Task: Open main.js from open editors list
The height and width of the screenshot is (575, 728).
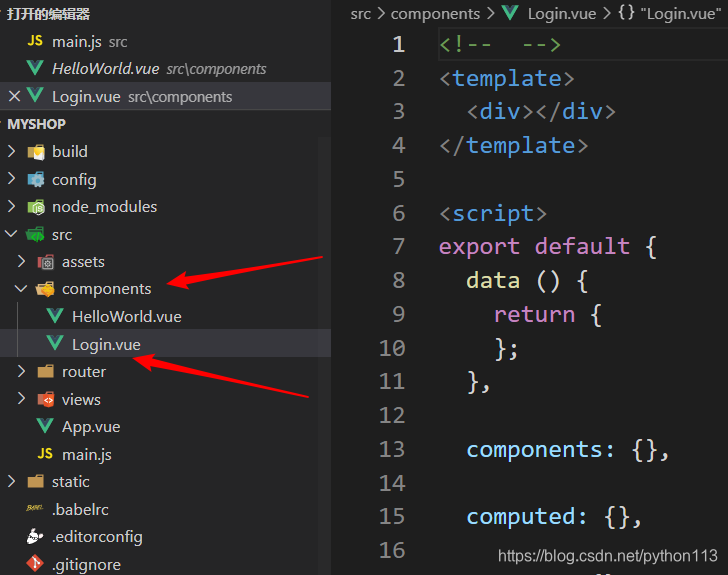Action: click(x=165, y=41)
